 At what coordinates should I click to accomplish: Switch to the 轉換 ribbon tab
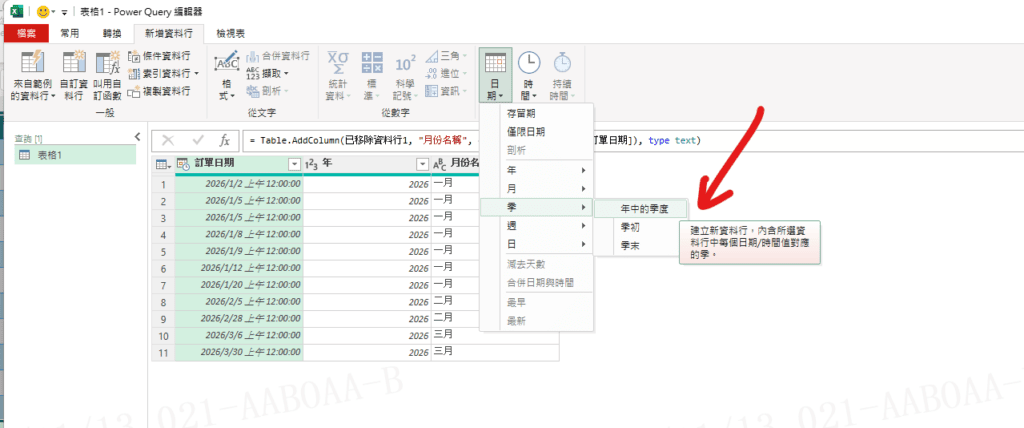click(x=112, y=33)
